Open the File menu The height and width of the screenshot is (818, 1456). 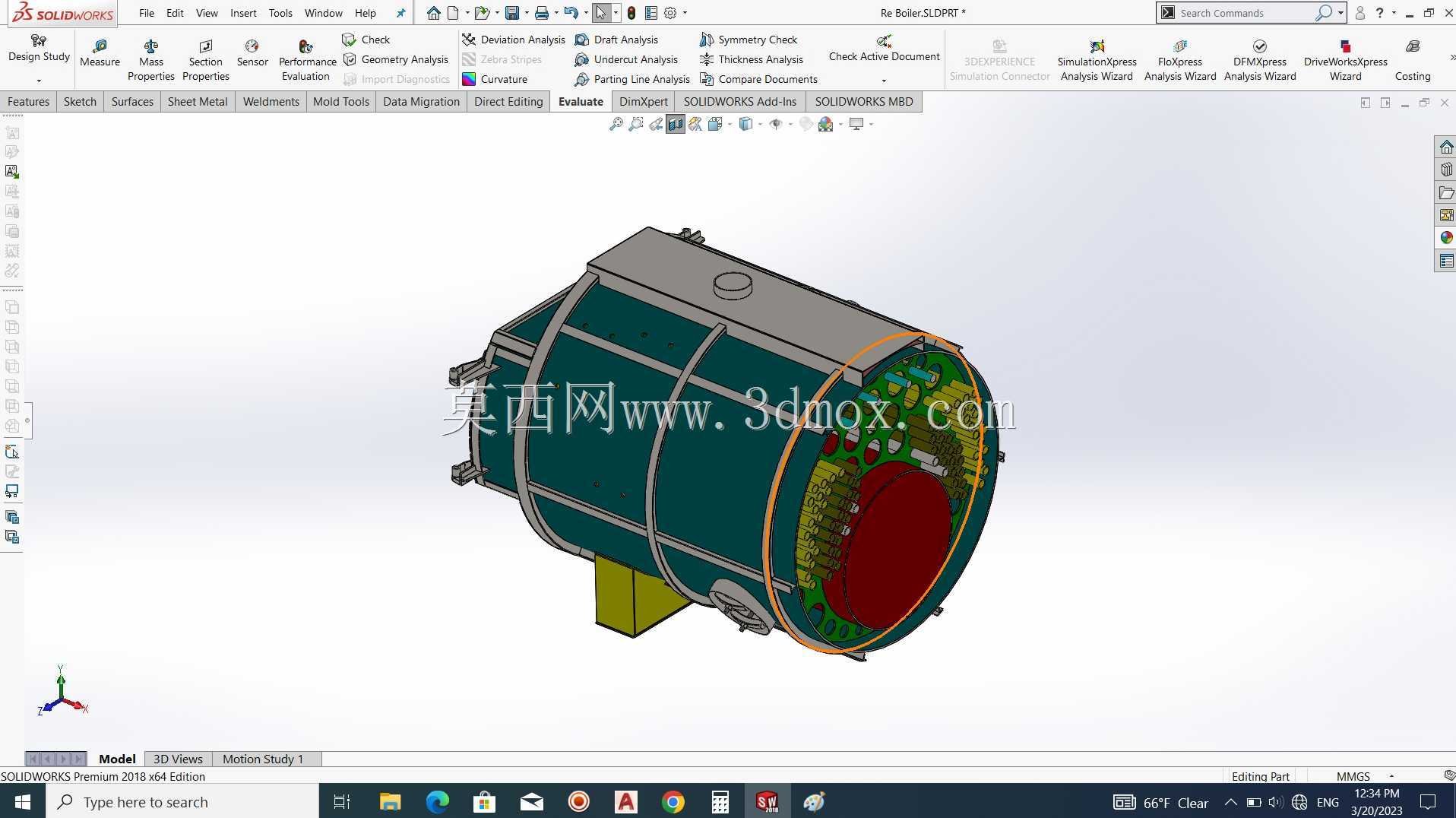click(x=147, y=13)
